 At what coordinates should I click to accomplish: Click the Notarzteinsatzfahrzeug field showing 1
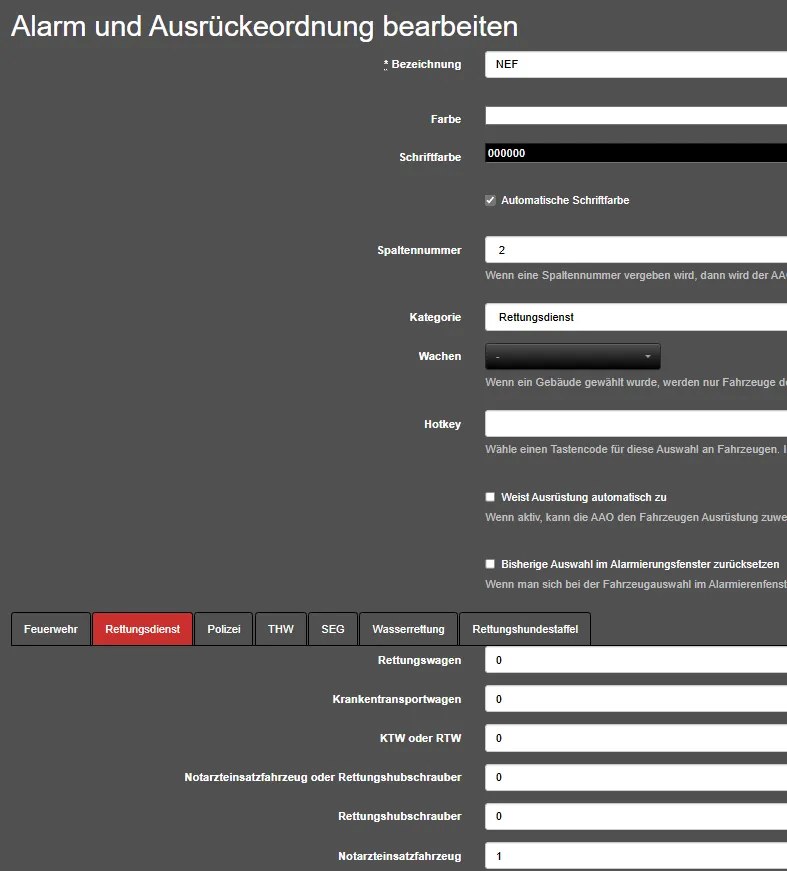(x=635, y=856)
